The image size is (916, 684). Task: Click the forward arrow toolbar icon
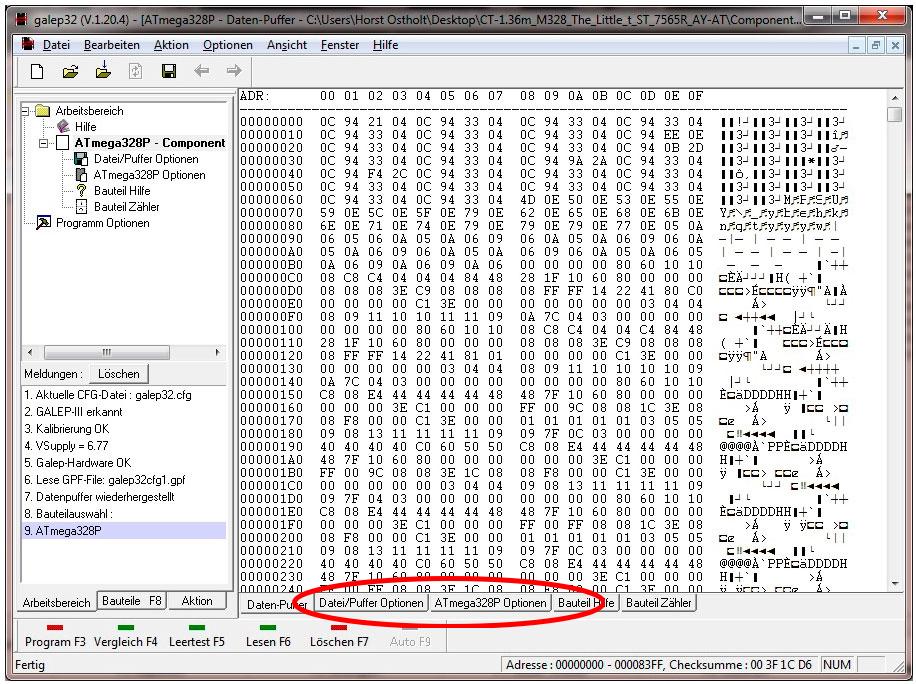coord(234,71)
